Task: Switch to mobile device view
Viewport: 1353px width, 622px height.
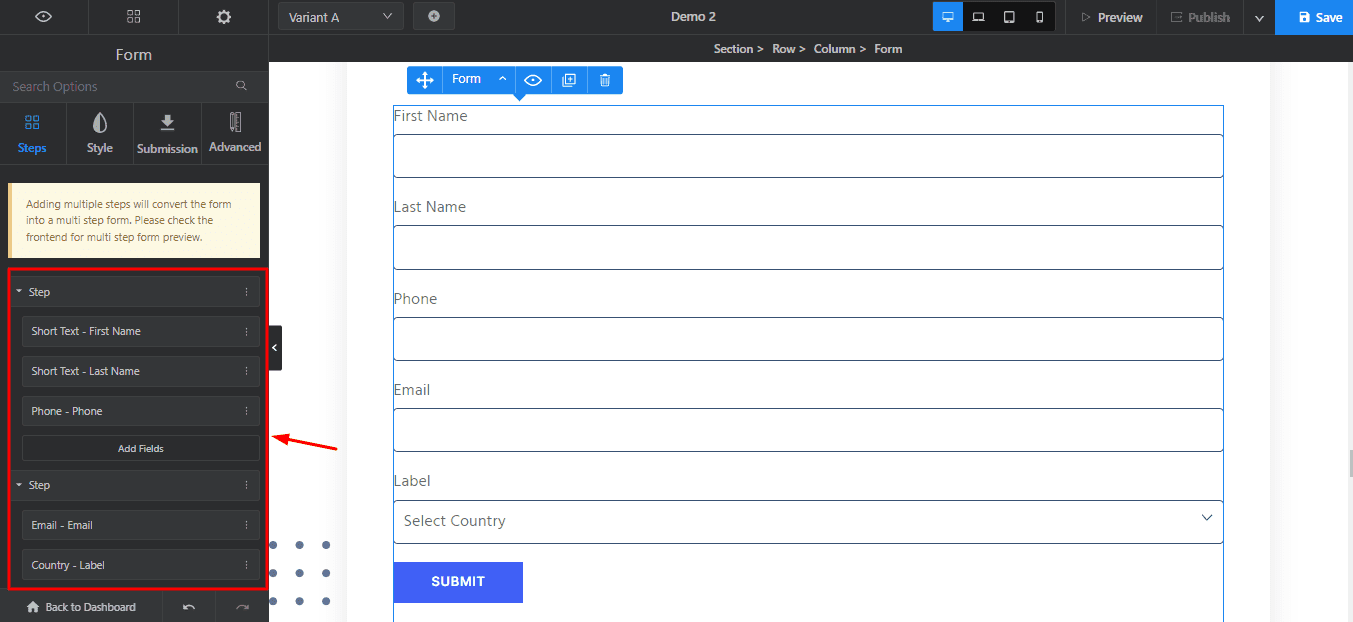Action: [1039, 17]
